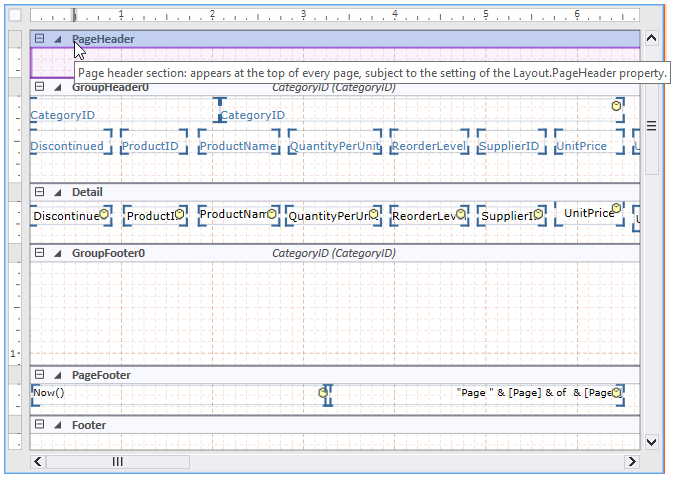Click the smart tag on Detail ProductID field
This screenshot has height=480, width=673.
[x=181, y=213]
